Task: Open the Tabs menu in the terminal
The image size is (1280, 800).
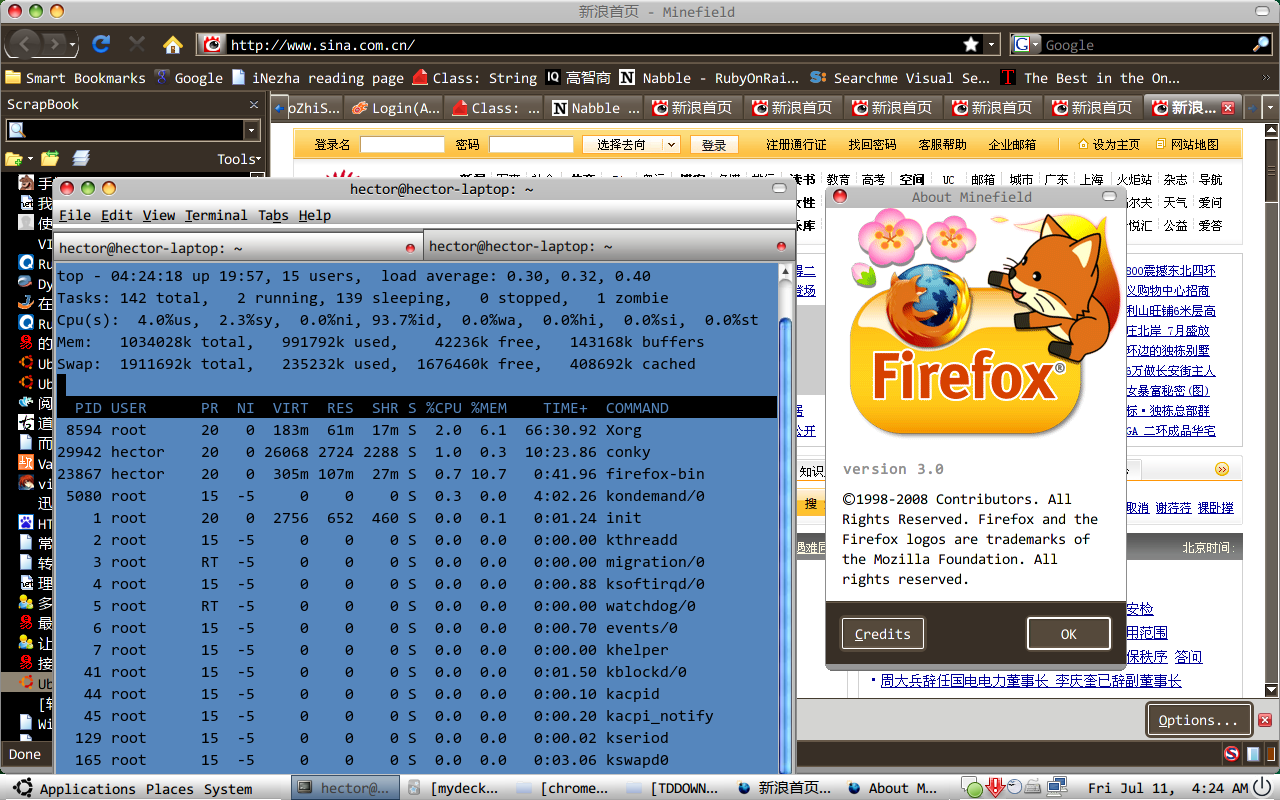Action: (273, 215)
